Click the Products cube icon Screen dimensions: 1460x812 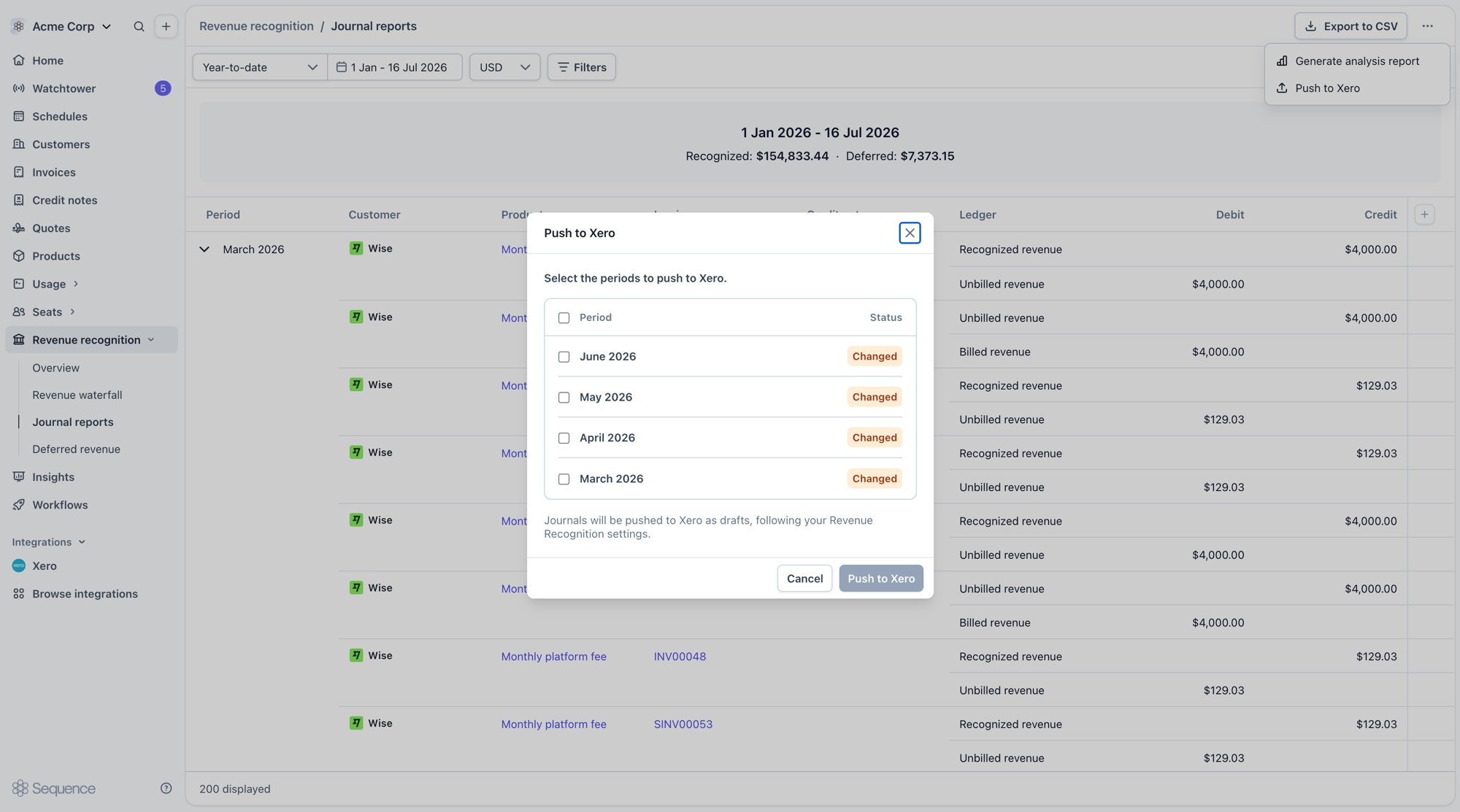click(19, 256)
